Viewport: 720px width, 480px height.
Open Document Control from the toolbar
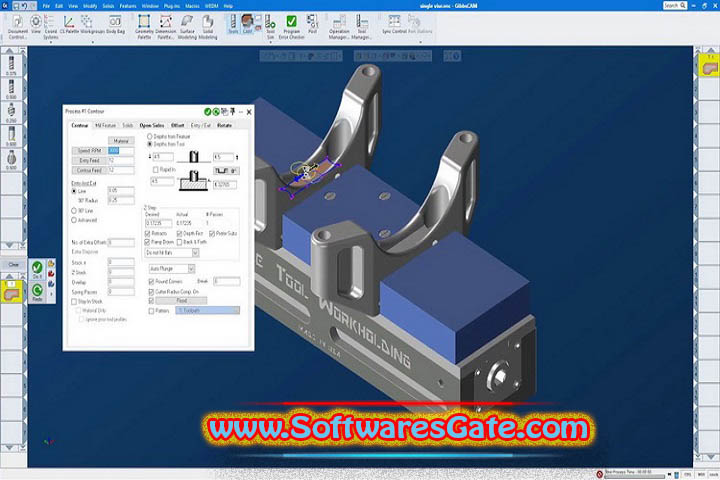[18, 27]
